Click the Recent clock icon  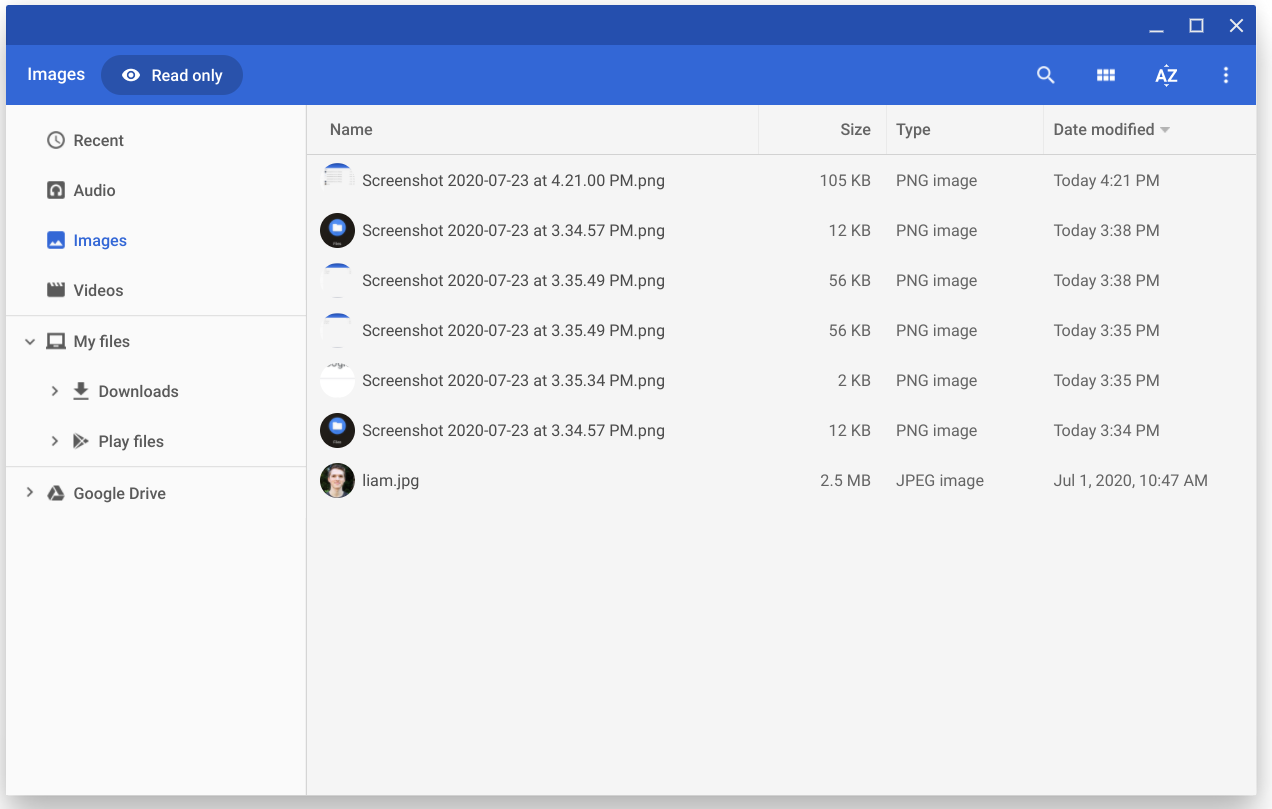point(56,140)
